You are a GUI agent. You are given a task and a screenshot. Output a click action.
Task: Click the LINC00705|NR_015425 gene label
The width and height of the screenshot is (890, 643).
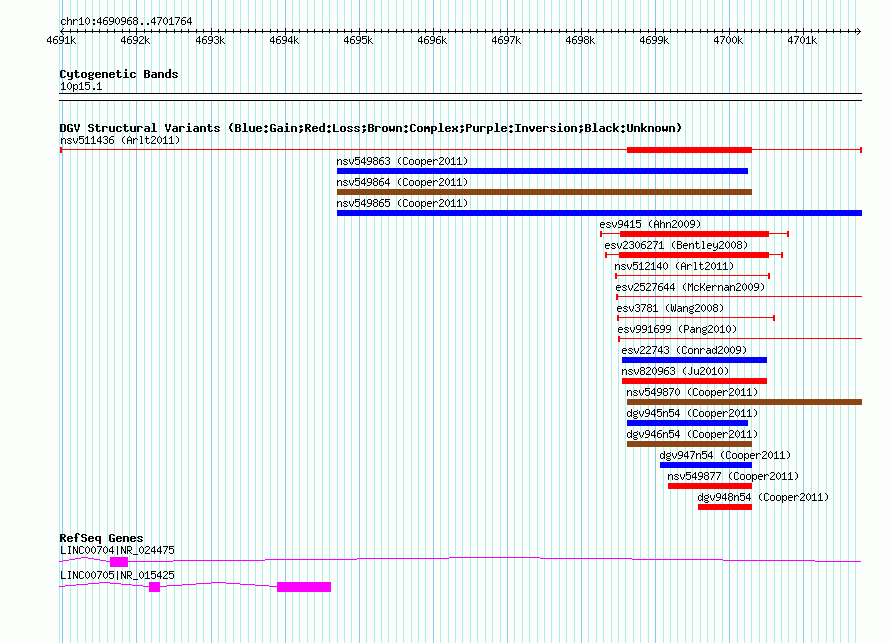tap(117, 575)
